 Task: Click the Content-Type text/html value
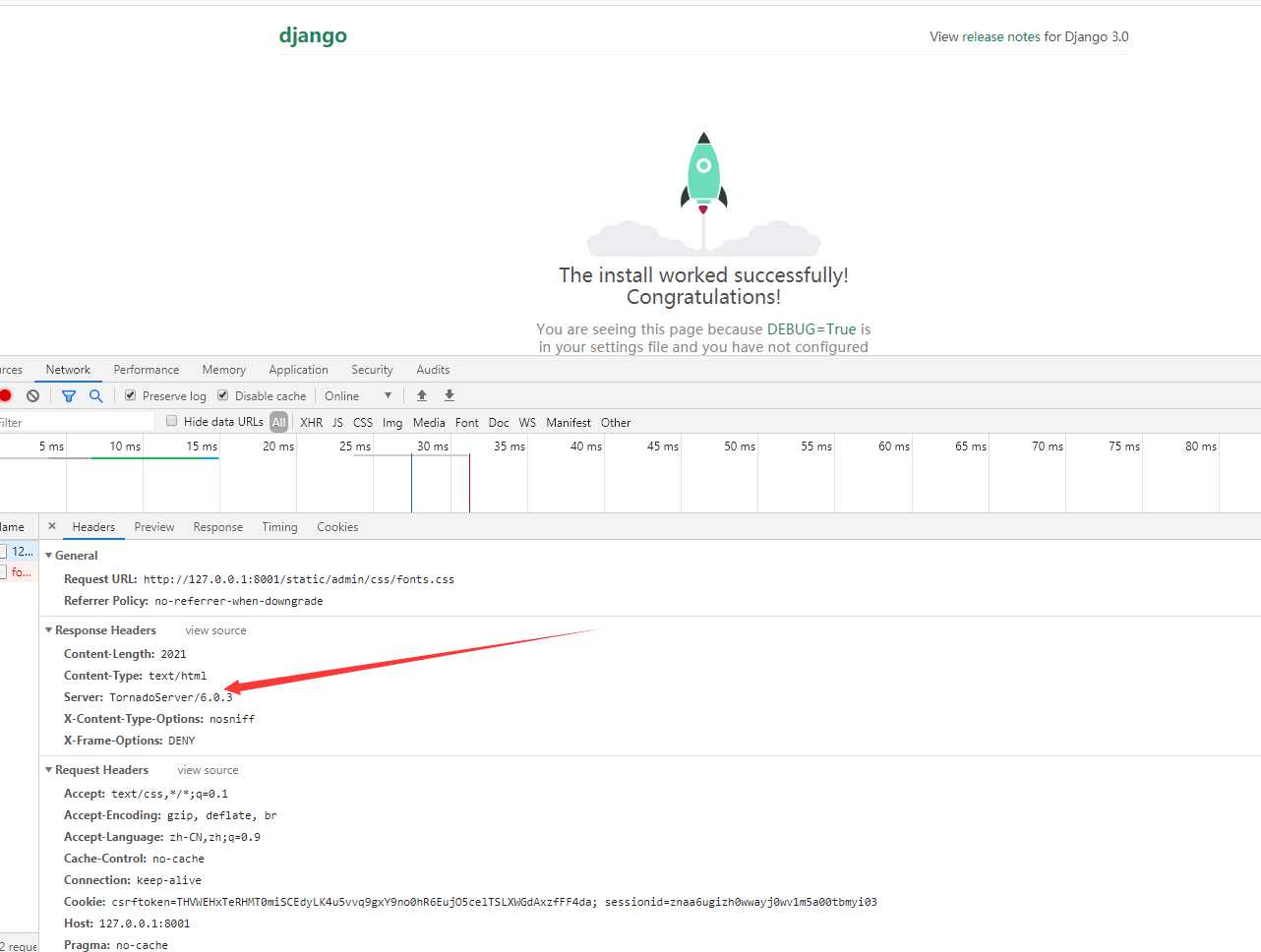(178, 676)
